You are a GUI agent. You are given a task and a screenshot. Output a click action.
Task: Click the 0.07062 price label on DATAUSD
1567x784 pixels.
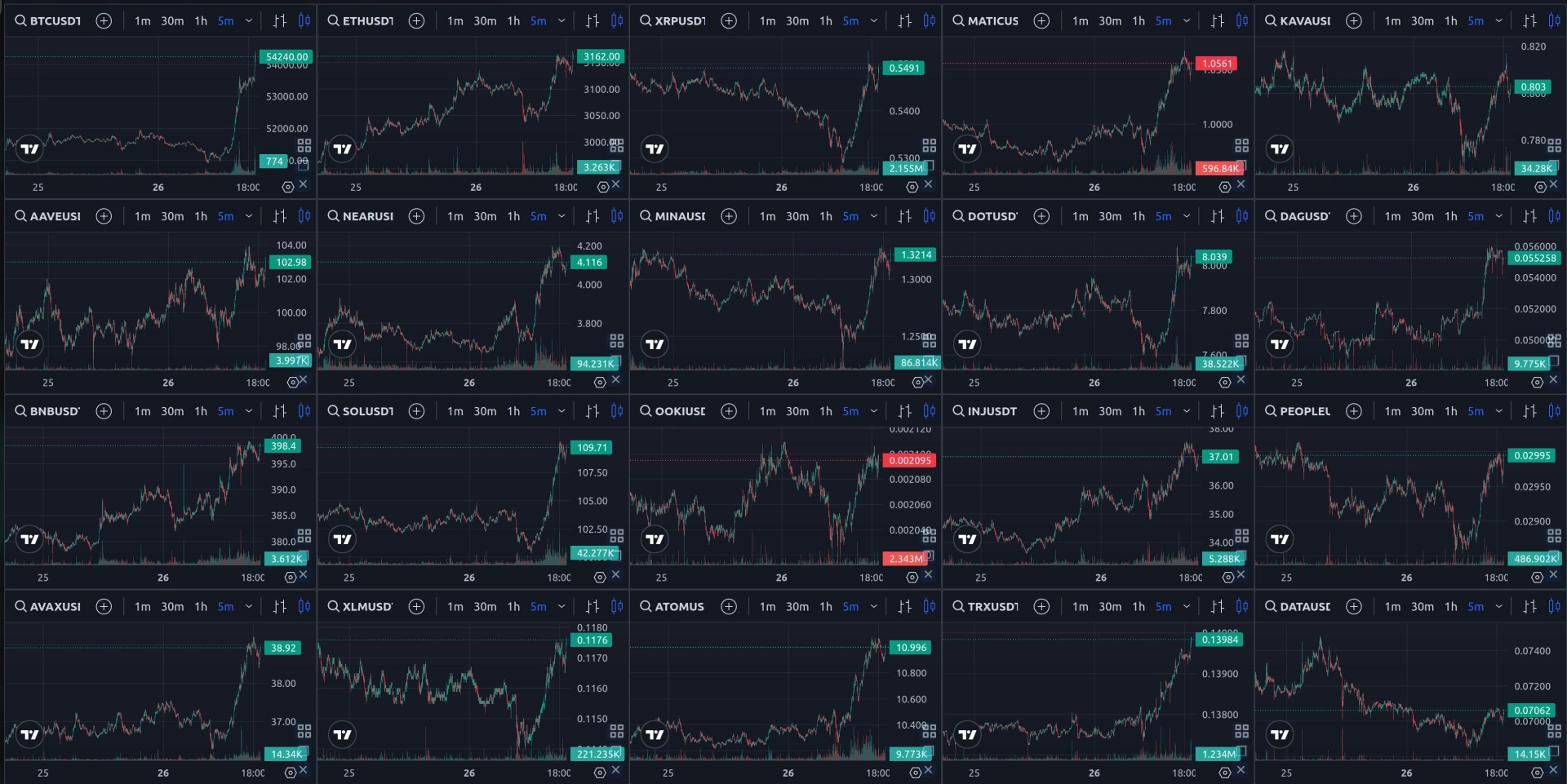pyautogui.click(x=1532, y=711)
